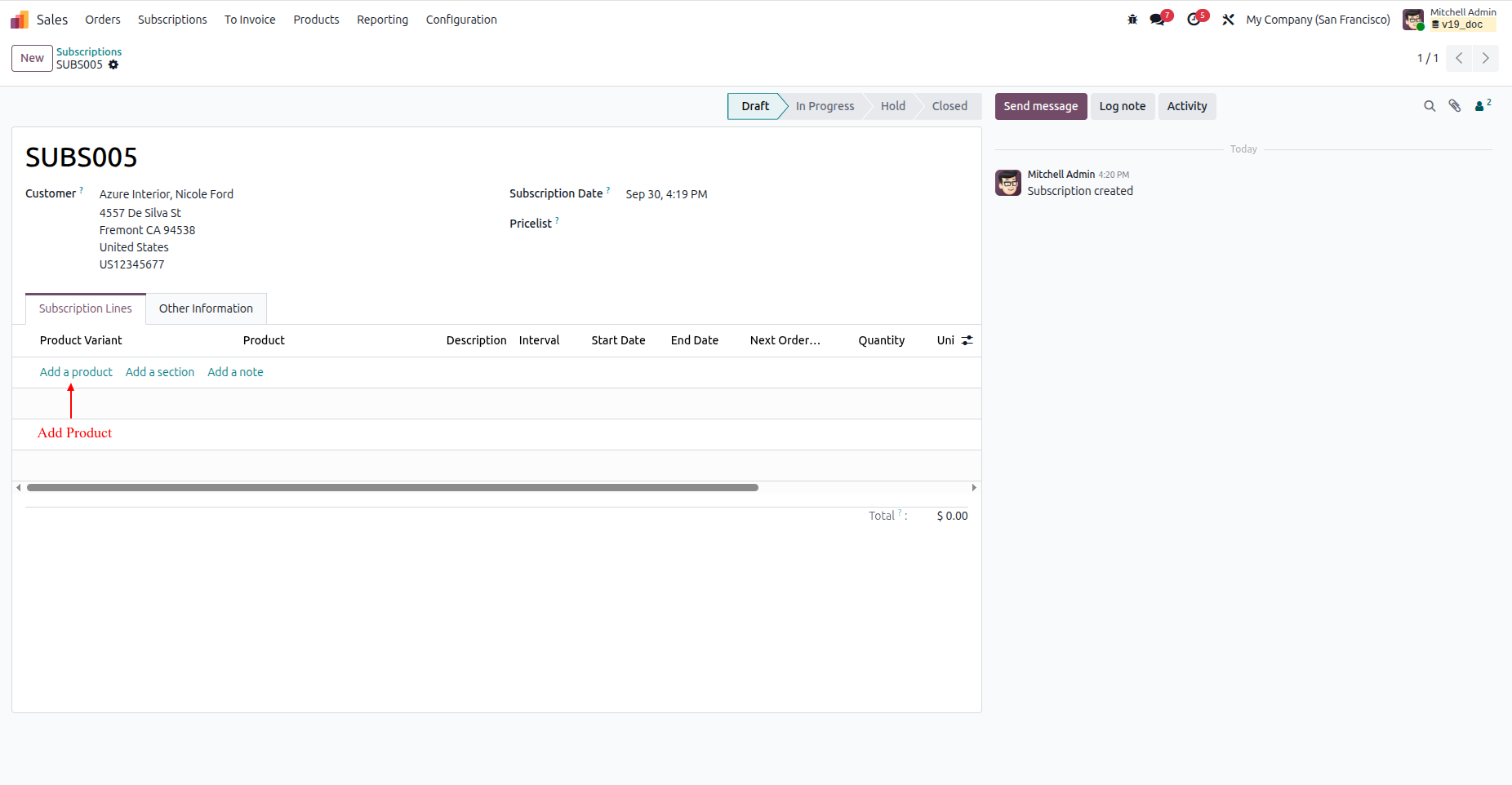Click the Customer field Azure Interior, Nicole Ford

(167, 194)
